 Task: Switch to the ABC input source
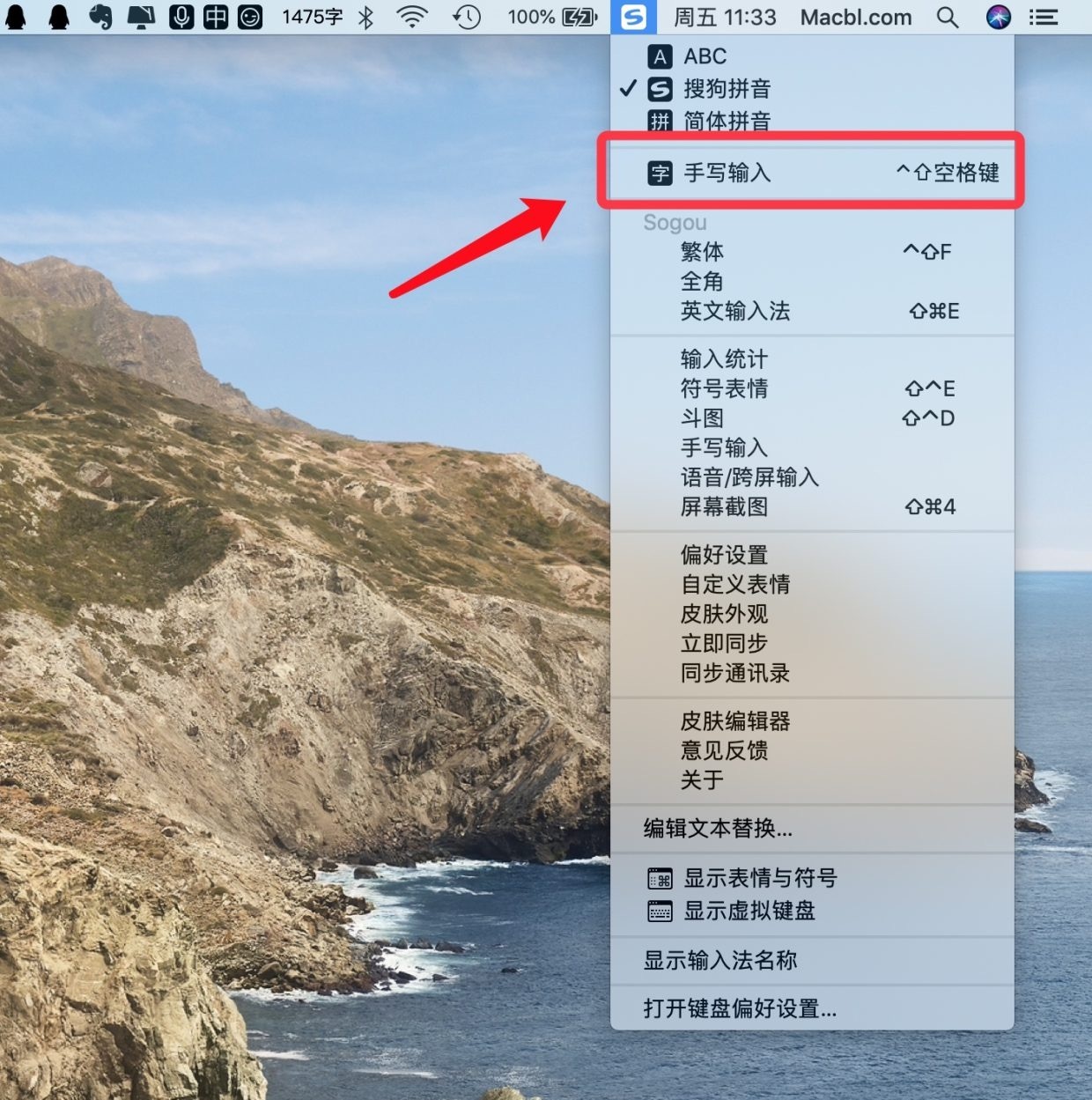tap(705, 56)
